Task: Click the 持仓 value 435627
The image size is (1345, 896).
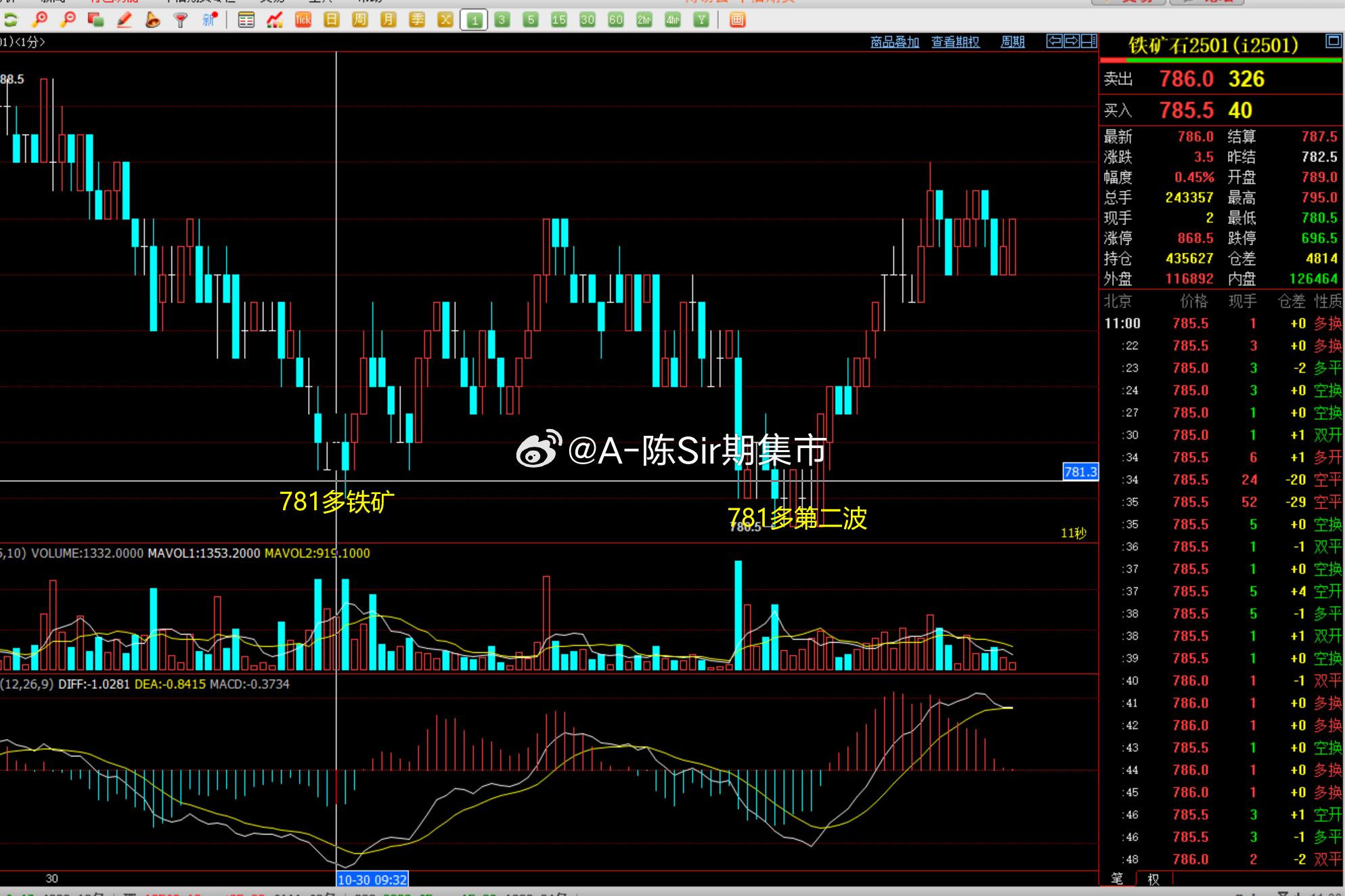Action: pyautogui.click(x=1189, y=259)
